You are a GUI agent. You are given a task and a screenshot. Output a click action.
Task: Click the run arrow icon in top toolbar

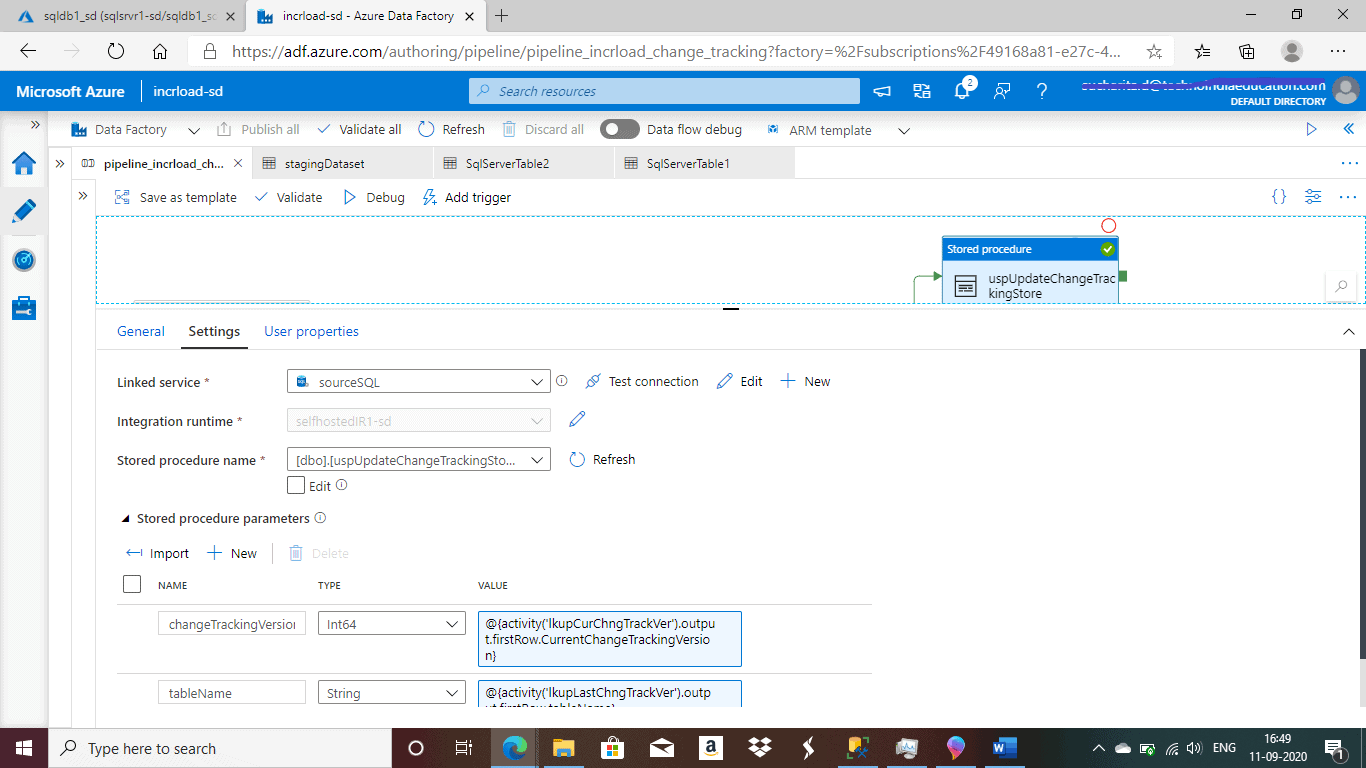[1312, 129]
